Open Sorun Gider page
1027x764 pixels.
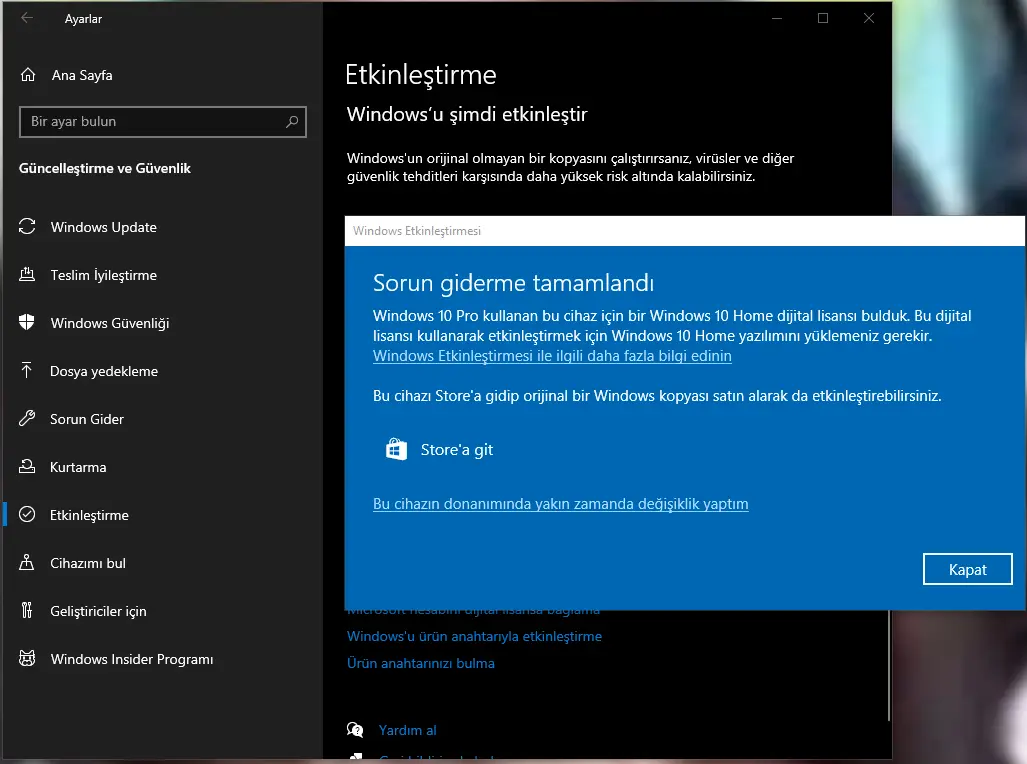pyautogui.click(x=163, y=419)
